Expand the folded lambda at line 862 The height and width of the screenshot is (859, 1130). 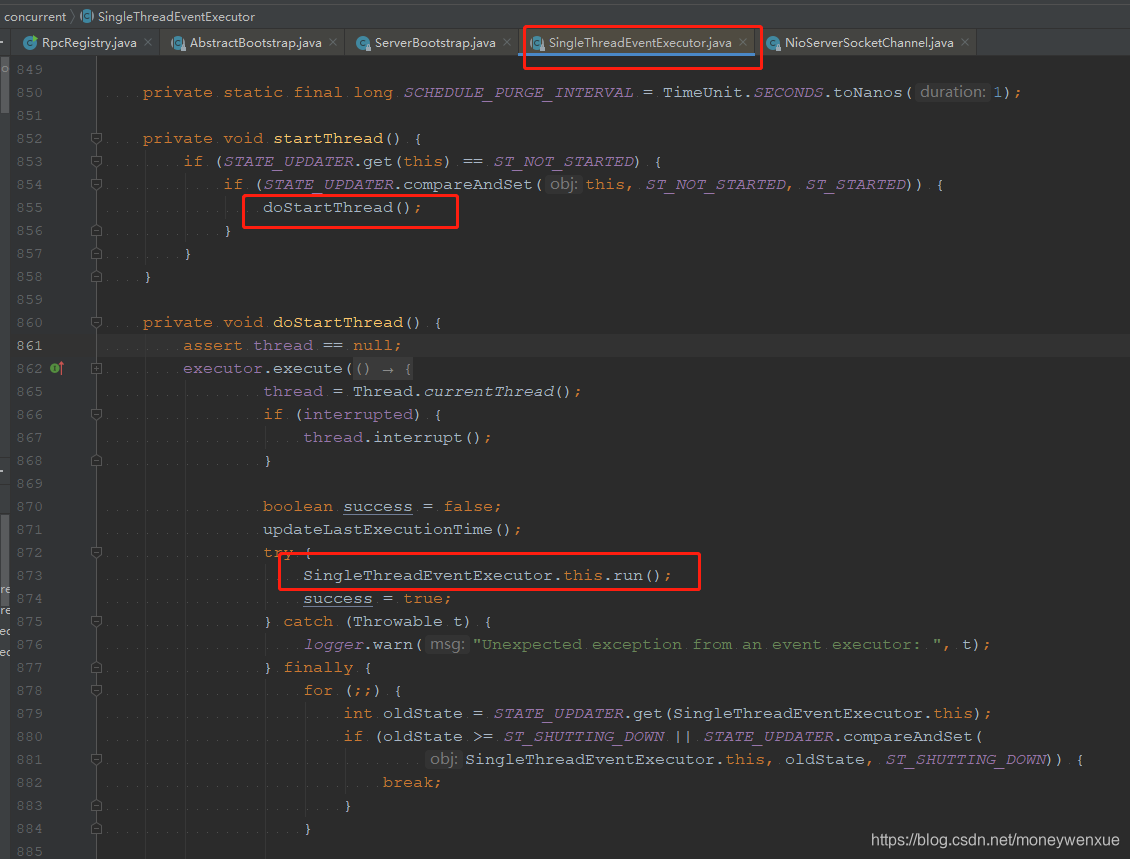coord(95,368)
